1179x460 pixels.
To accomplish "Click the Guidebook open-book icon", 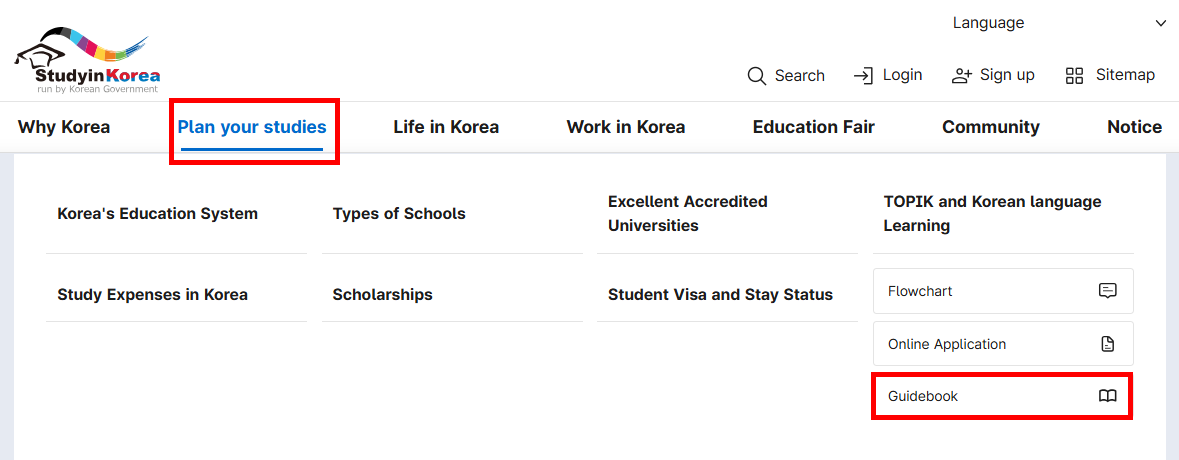I will coord(1107,396).
